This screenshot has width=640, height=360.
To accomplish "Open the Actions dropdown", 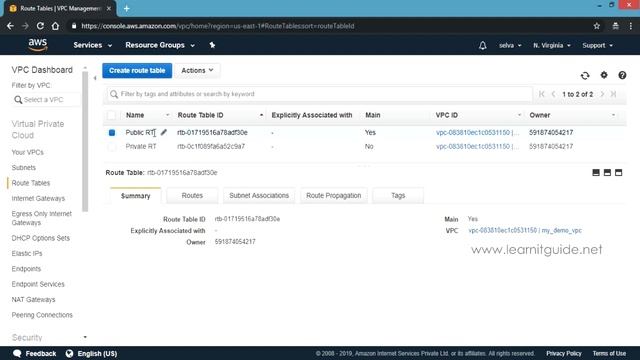I will click(x=197, y=71).
